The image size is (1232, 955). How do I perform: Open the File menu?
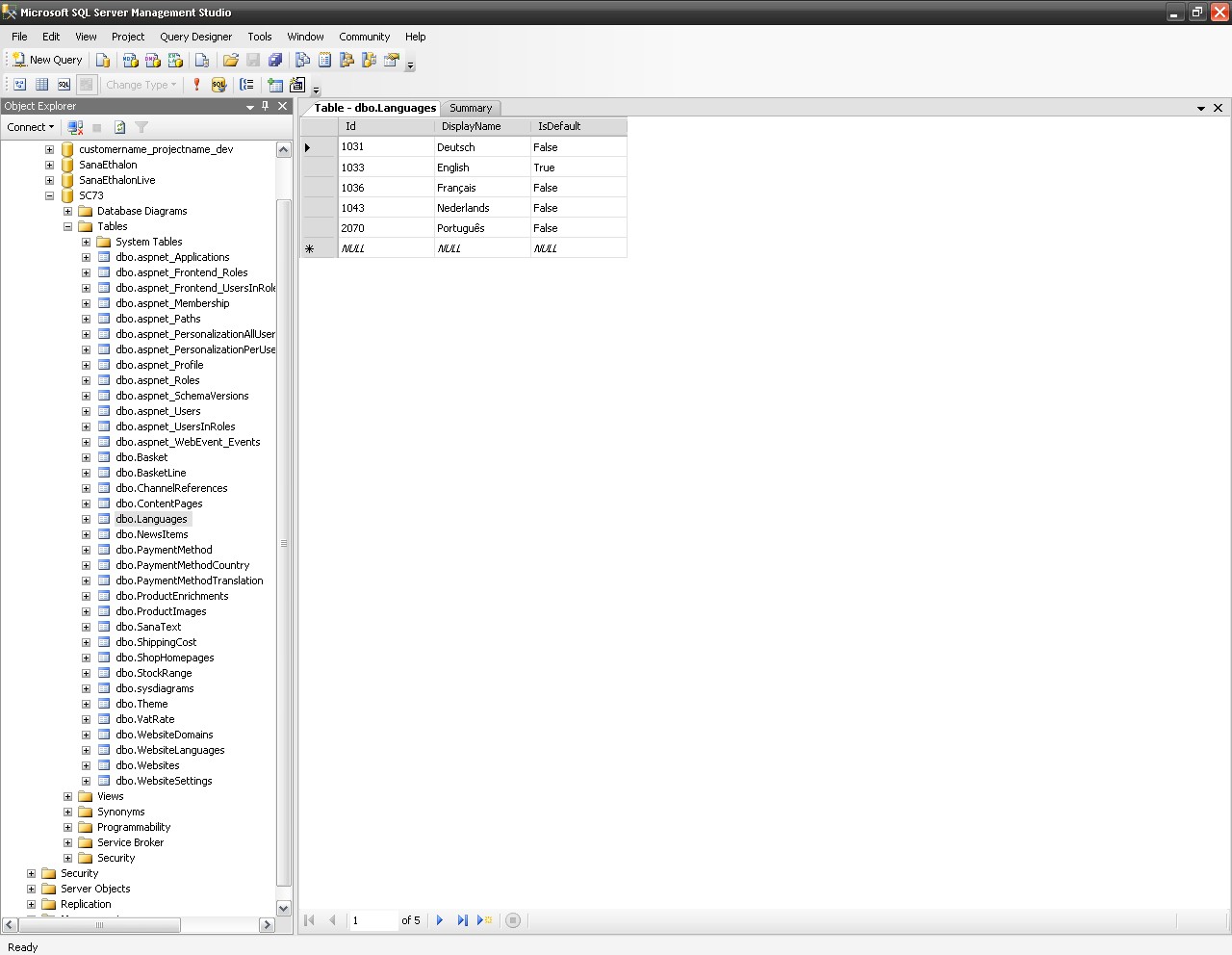click(x=19, y=37)
